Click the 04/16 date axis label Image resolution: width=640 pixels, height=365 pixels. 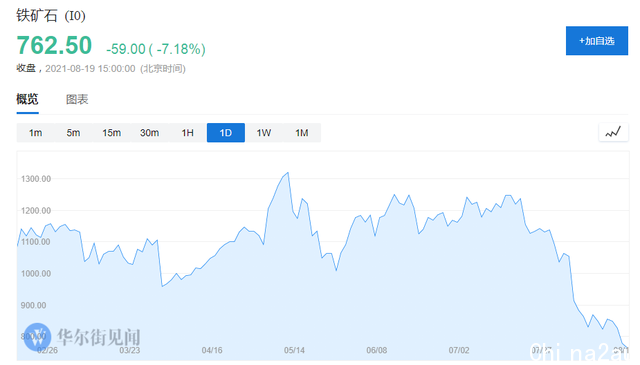pyautogui.click(x=212, y=350)
